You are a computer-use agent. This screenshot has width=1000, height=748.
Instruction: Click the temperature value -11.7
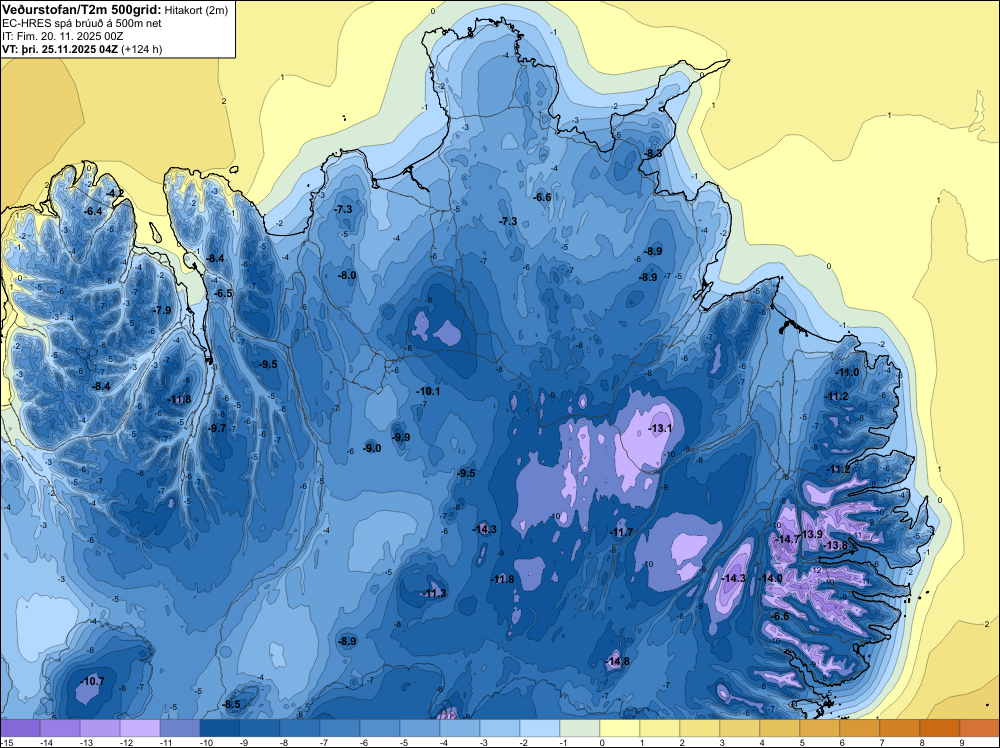click(621, 532)
